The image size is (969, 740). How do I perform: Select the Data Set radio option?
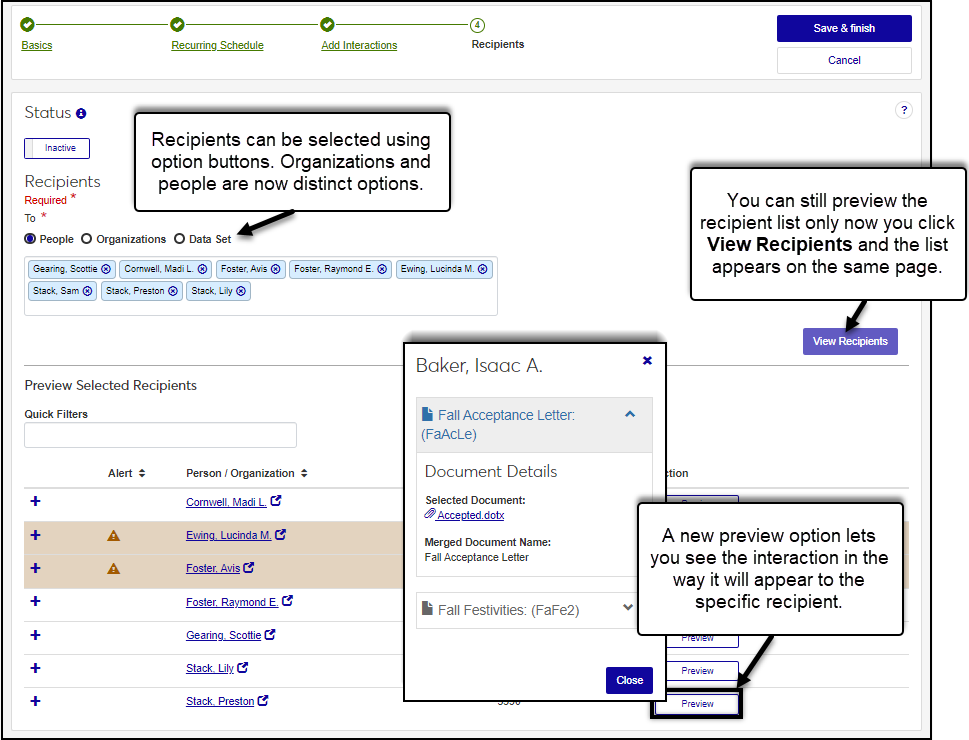tap(180, 239)
